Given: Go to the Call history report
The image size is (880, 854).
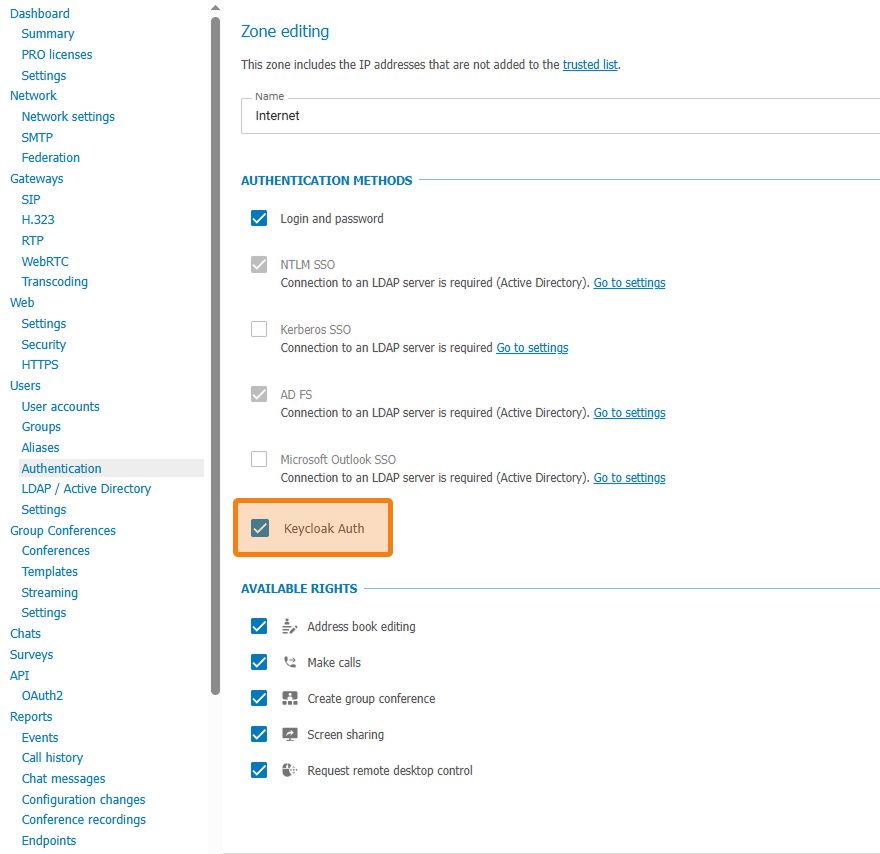Looking at the screenshot, I should pos(52,758).
